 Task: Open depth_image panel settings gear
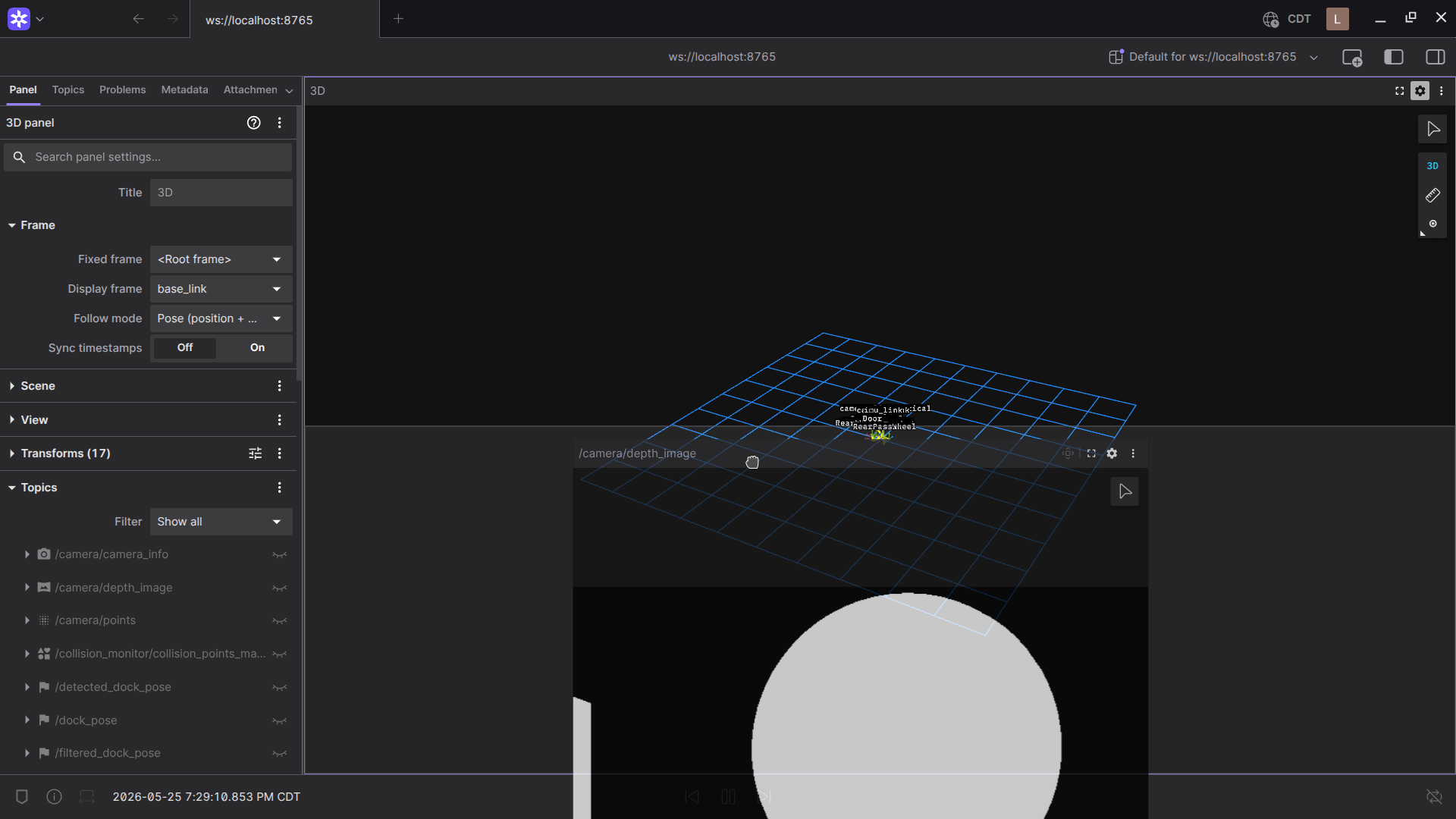pos(1112,453)
